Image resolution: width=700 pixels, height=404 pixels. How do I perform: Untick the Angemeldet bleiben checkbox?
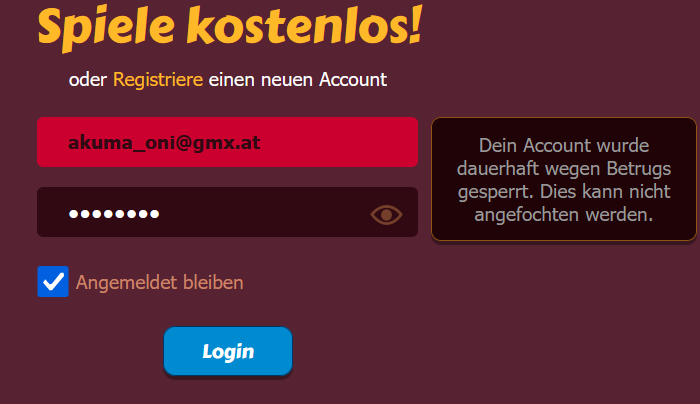click(53, 281)
